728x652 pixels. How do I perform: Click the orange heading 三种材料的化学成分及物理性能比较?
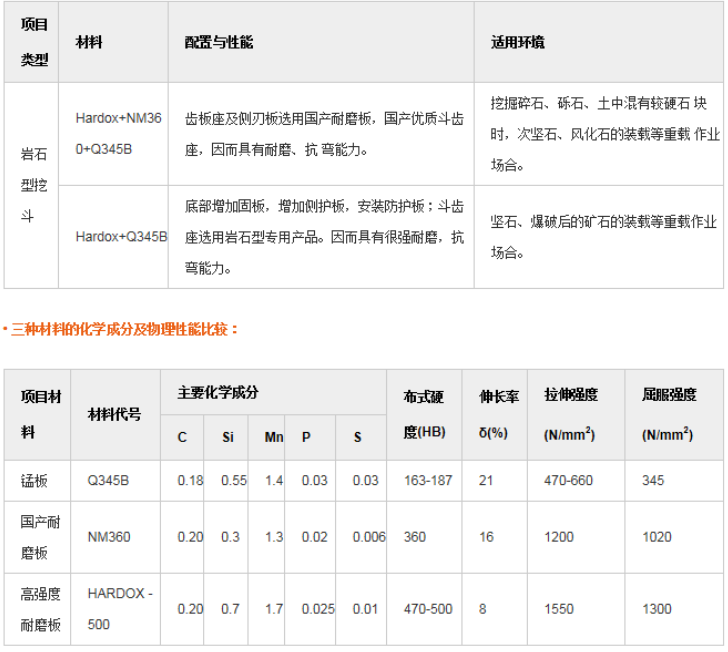(124, 328)
